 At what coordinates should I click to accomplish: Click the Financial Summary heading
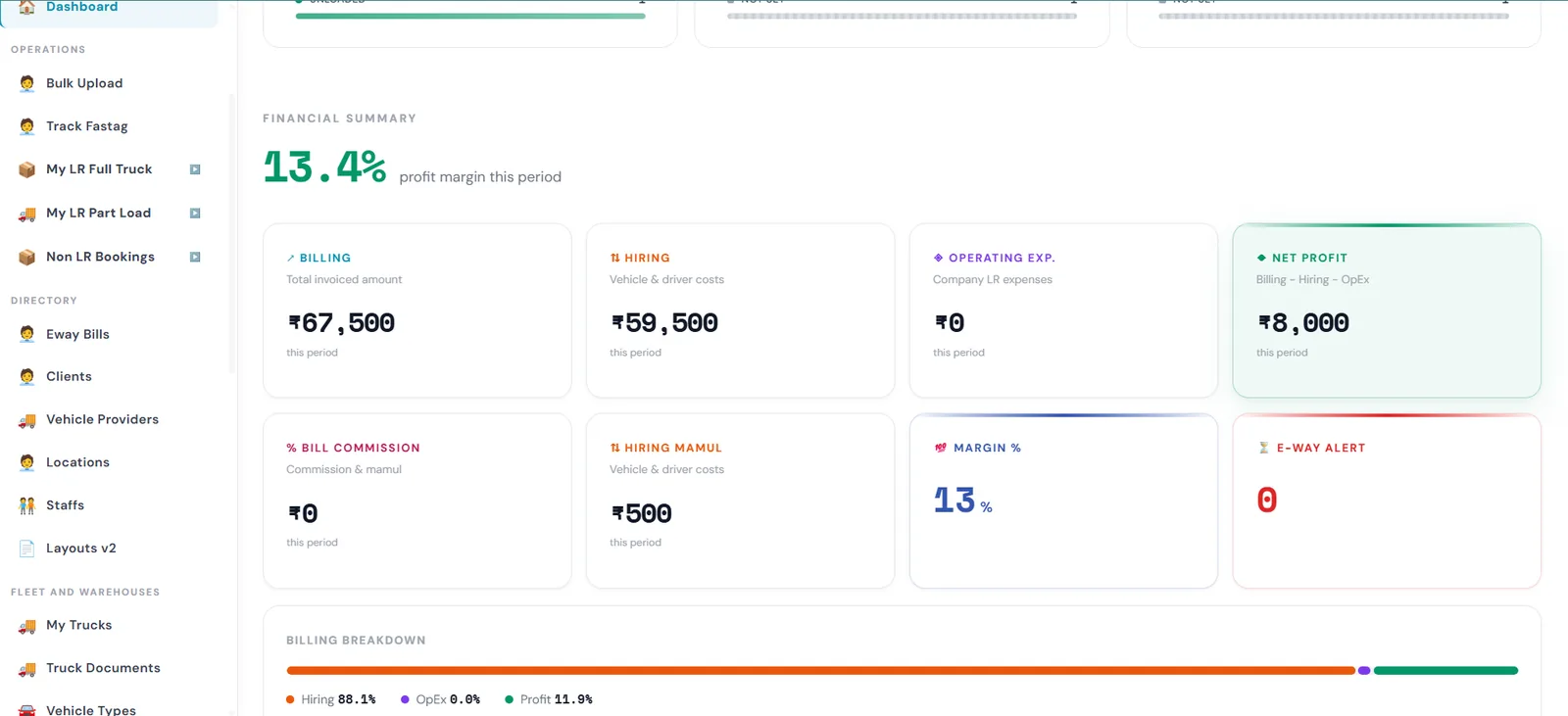pyautogui.click(x=339, y=119)
